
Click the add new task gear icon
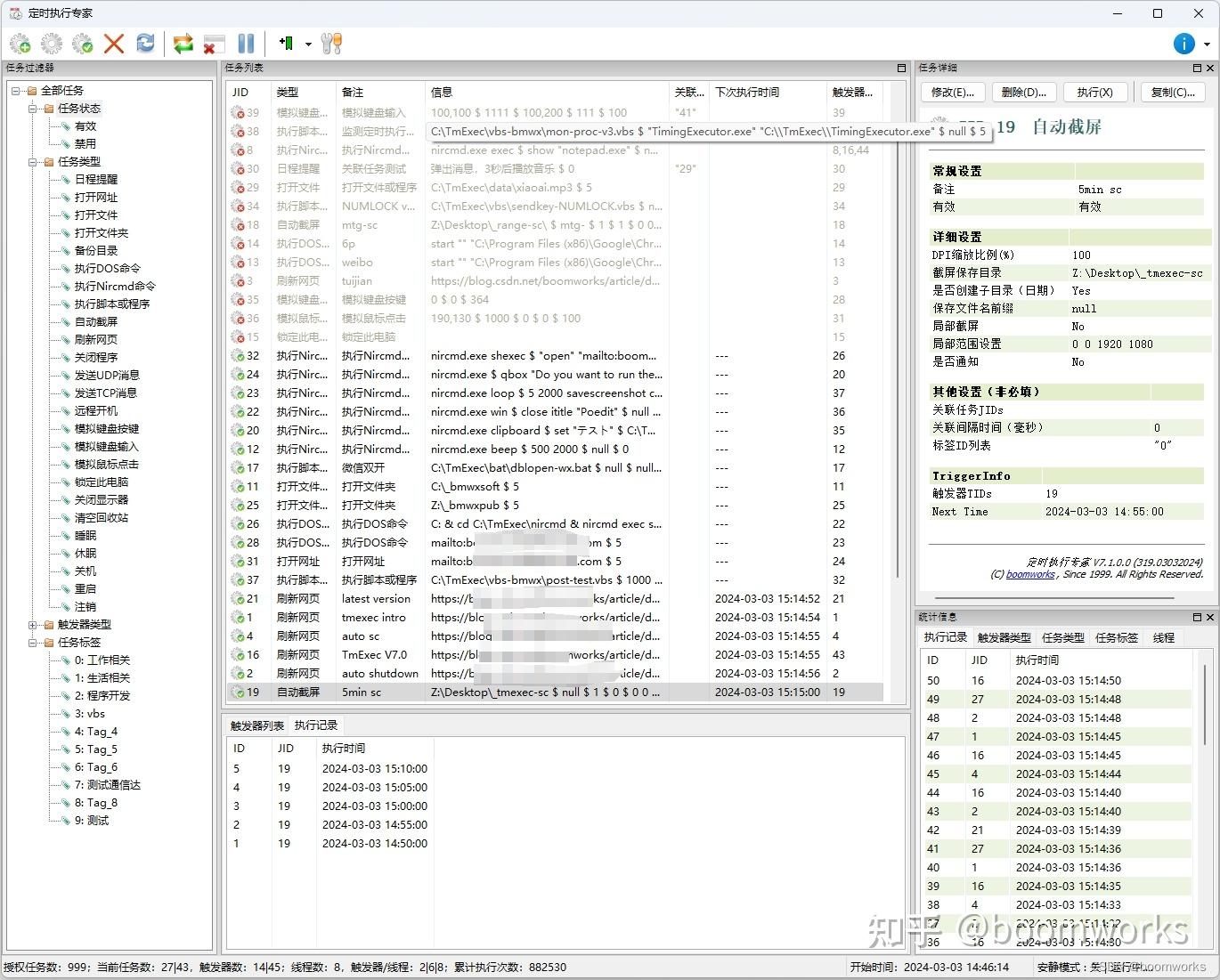20,44
